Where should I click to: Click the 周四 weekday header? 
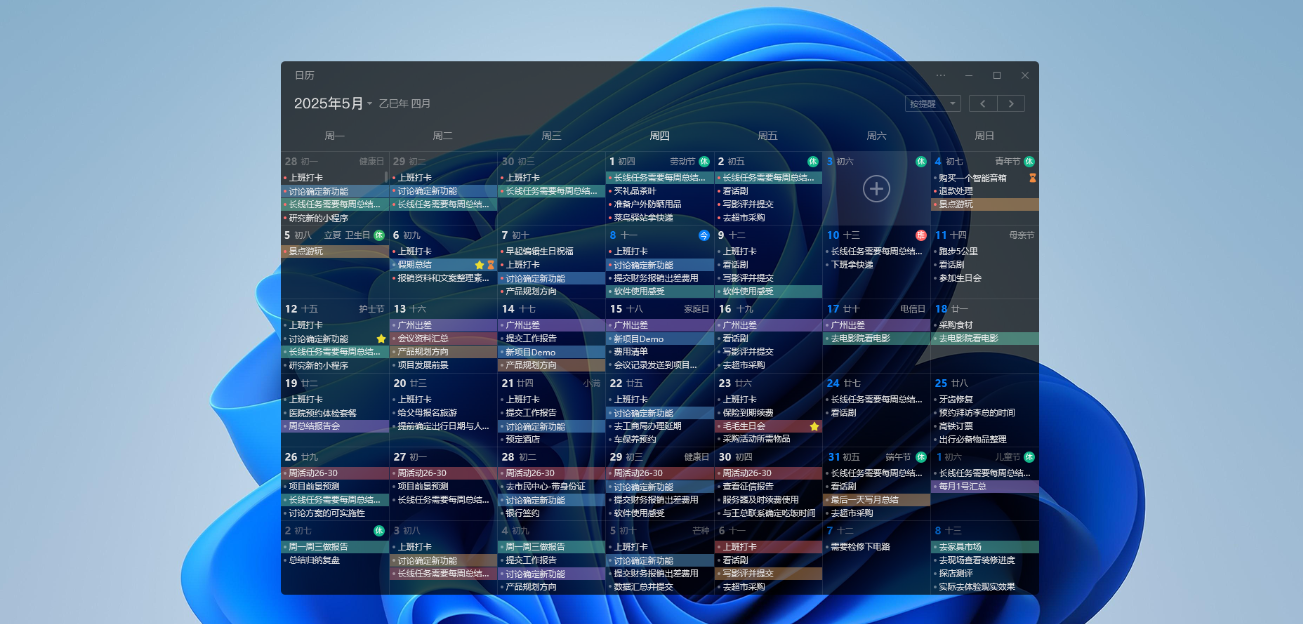(660, 136)
